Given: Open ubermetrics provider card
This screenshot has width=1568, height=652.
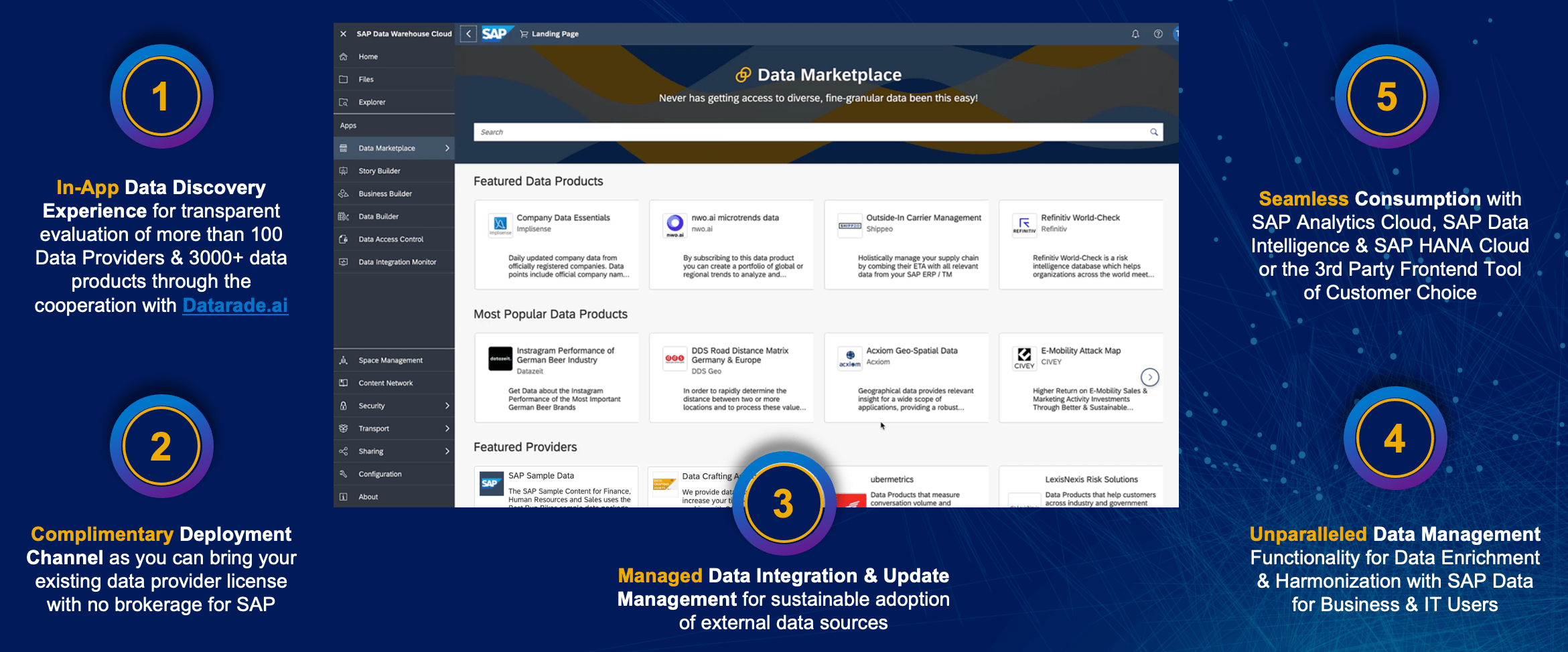Looking at the screenshot, I should pos(906,487).
